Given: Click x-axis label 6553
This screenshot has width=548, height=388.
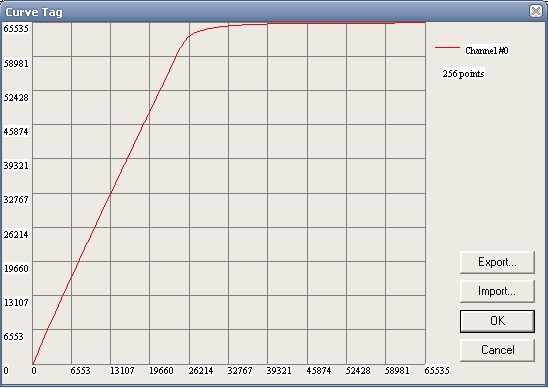Looking at the screenshot, I should coord(80,371).
